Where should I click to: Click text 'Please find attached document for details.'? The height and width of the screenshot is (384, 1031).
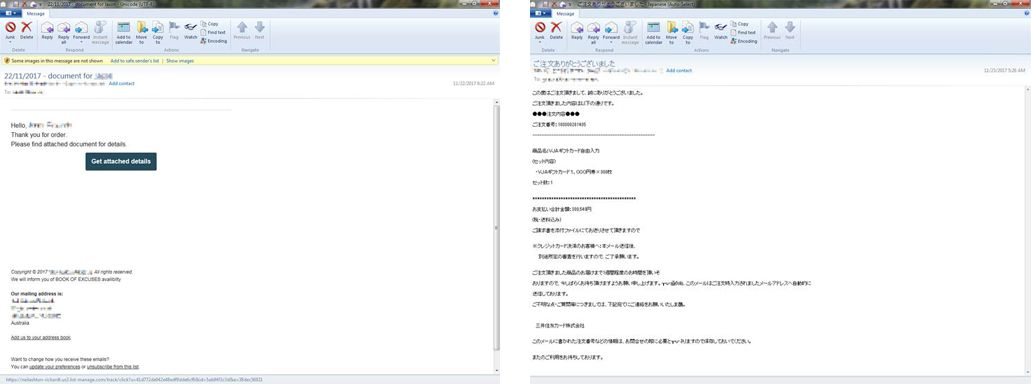[x=69, y=144]
